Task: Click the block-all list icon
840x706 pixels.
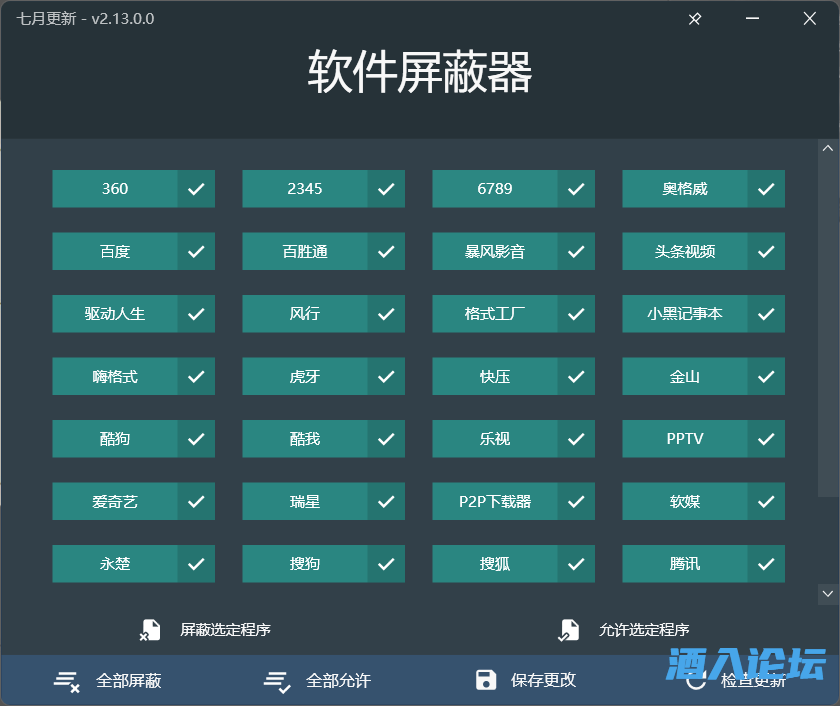Action: [67, 681]
